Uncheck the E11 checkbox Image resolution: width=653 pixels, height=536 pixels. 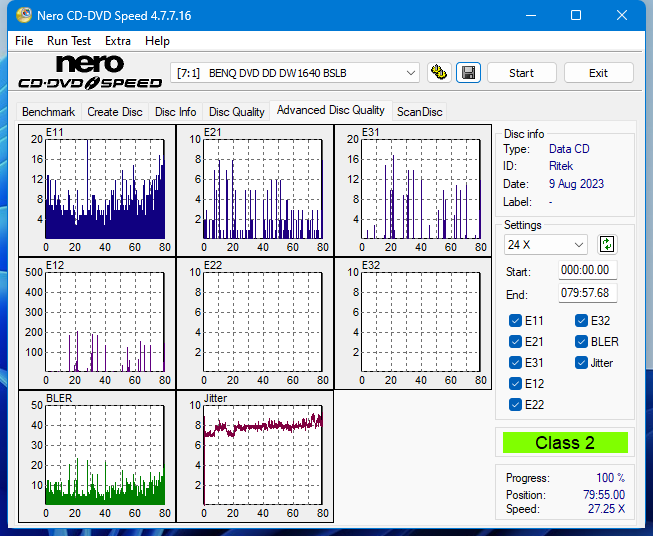click(515, 321)
